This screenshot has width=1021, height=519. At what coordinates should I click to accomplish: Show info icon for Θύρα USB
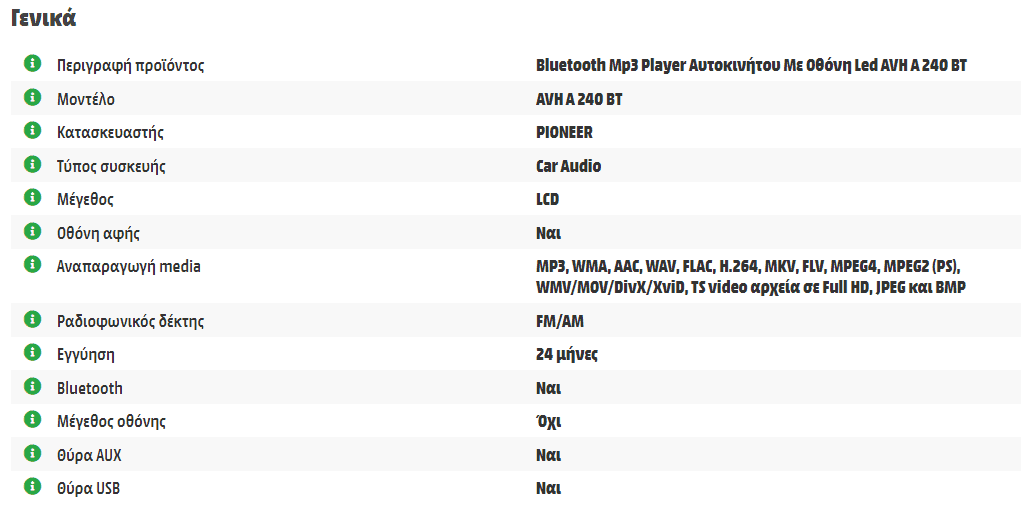pyautogui.click(x=32, y=487)
